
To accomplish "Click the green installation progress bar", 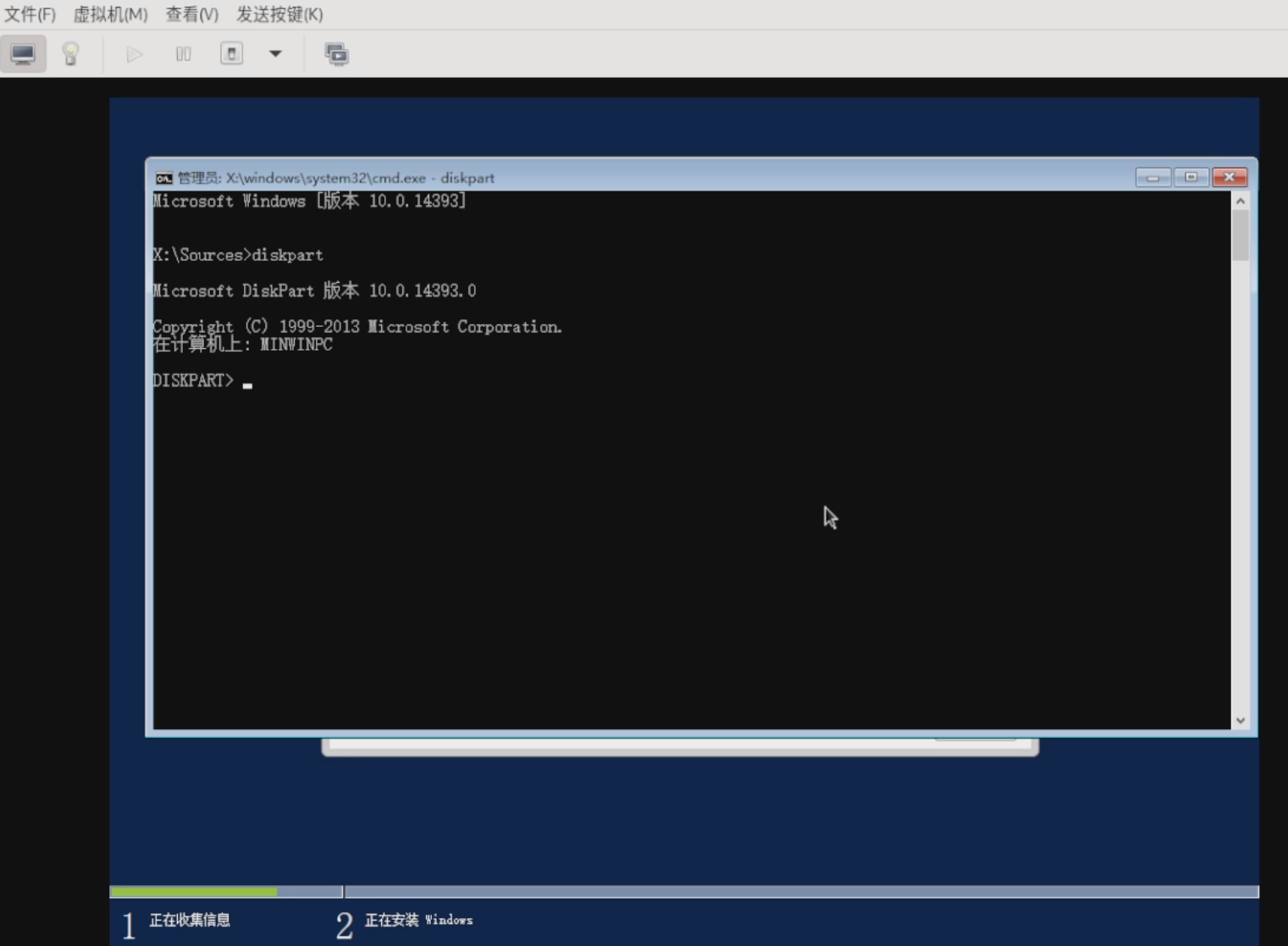I will pos(193,892).
